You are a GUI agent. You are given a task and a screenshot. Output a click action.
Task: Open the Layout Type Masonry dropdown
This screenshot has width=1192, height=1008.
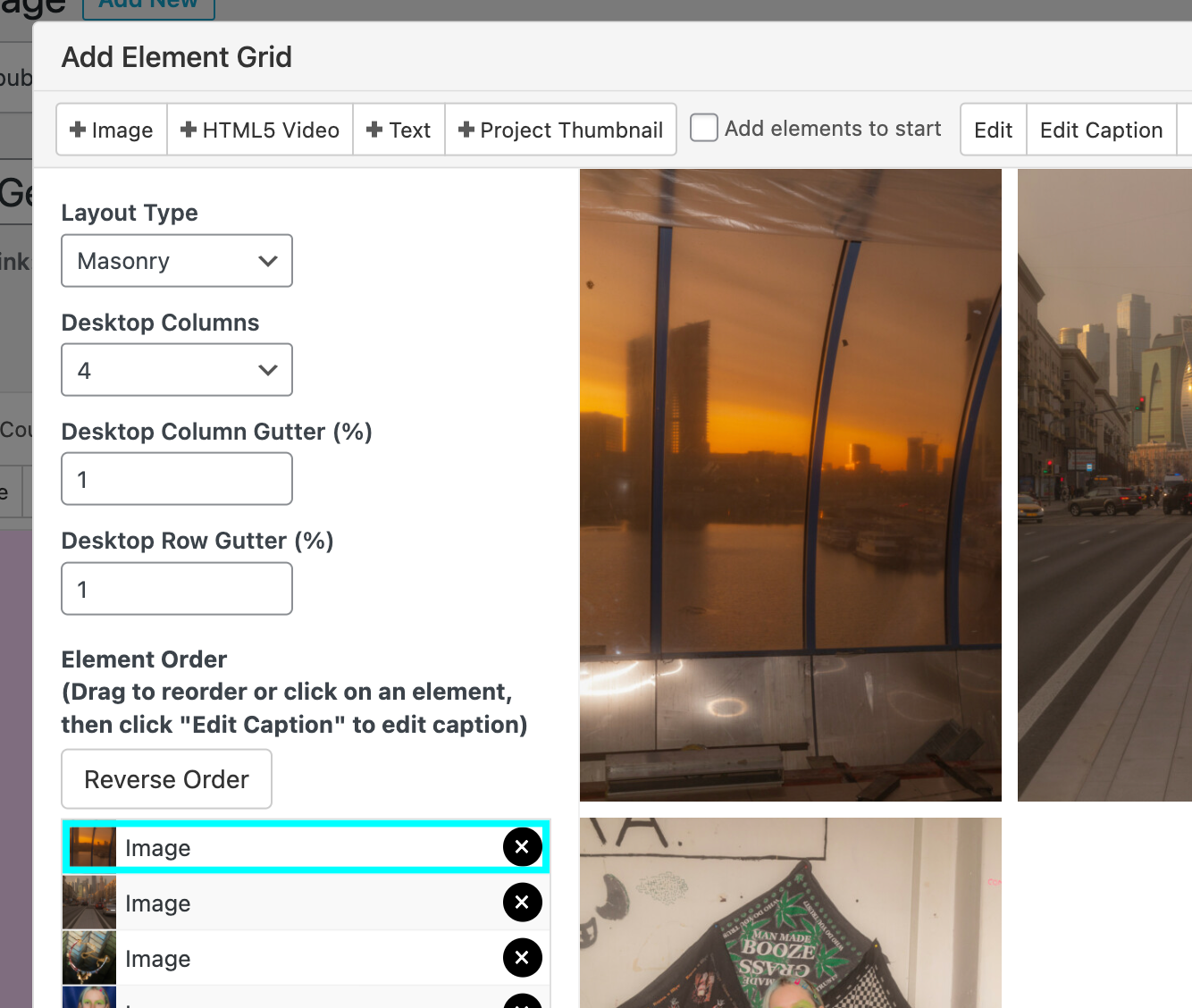click(177, 261)
